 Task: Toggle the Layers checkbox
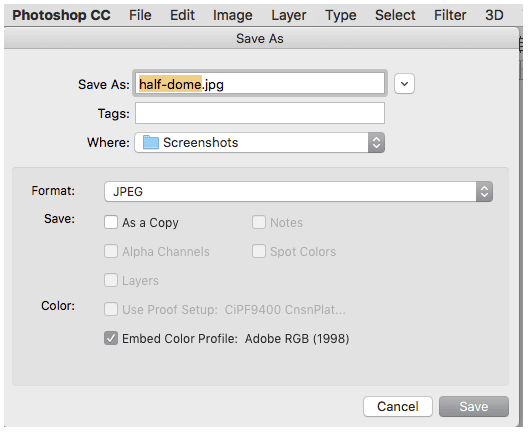click(111, 280)
